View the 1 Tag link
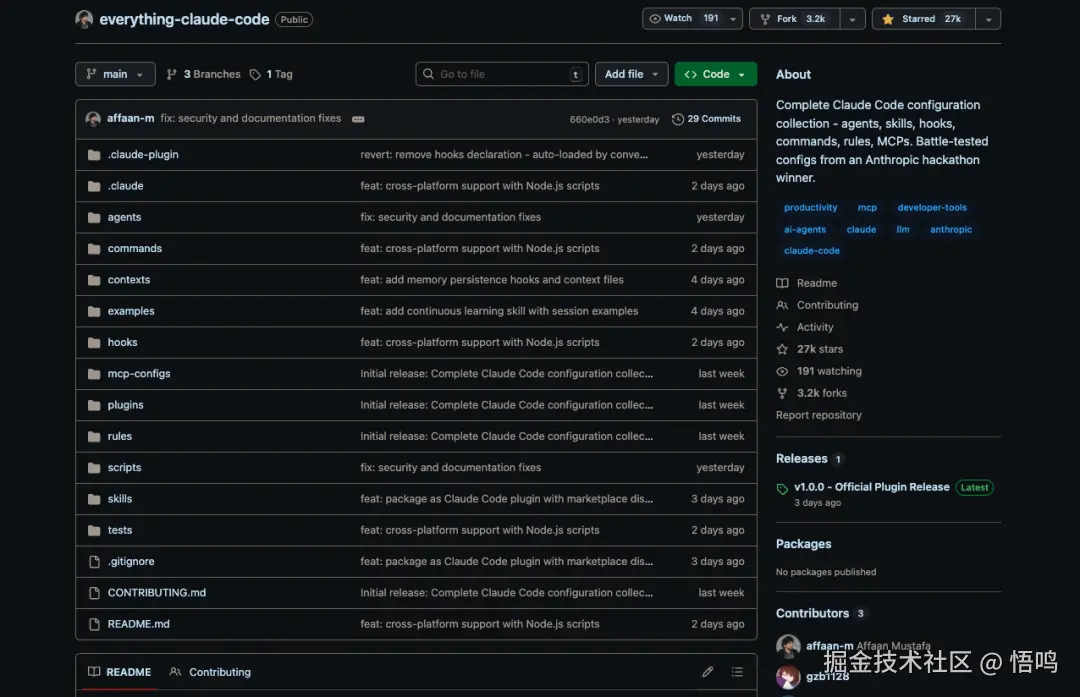Viewport: 1080px width, 697px height. pyautogui.click(x=271, y=74)
